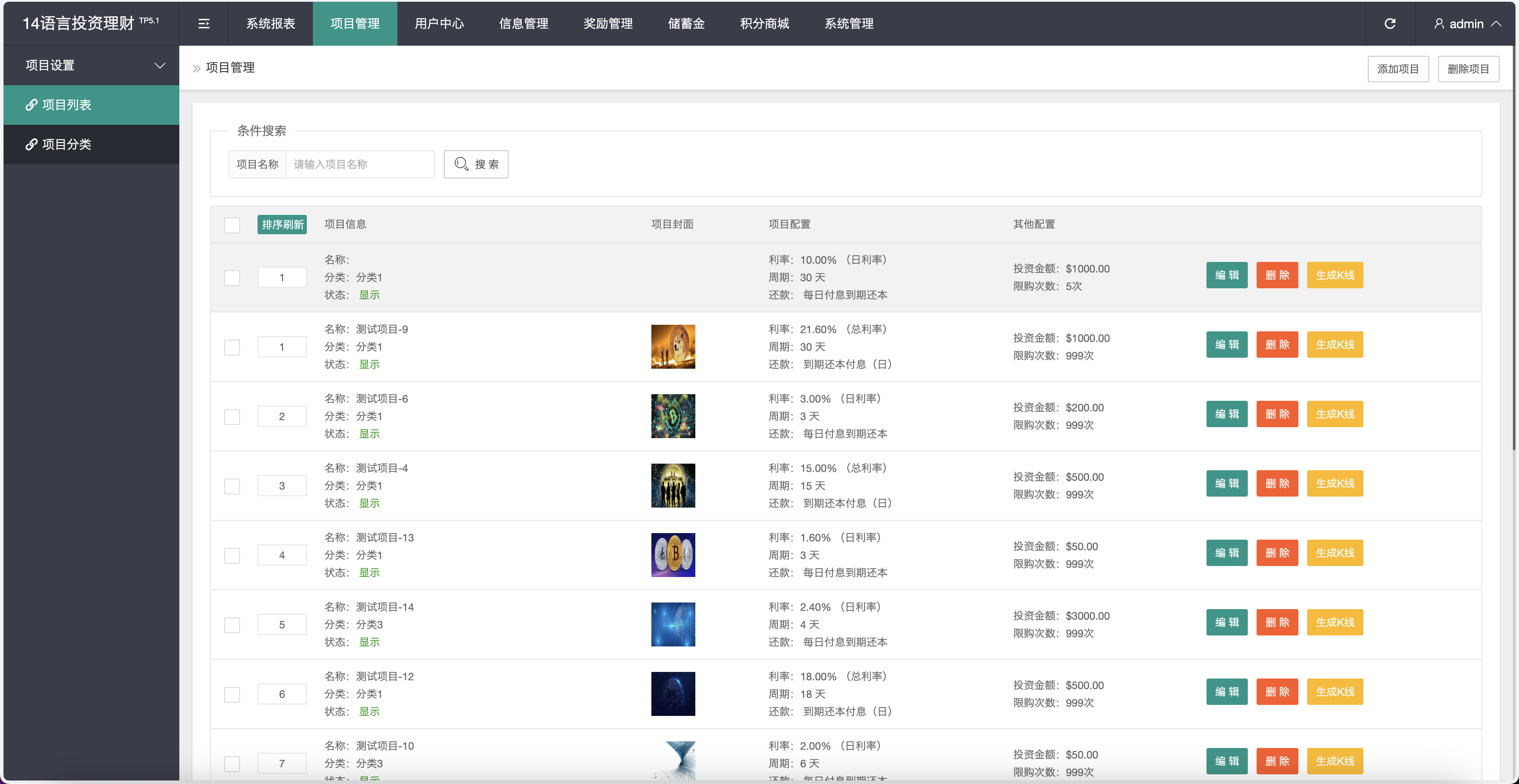Viewport: 1519px width, 784px height.
Task: Click the breadcrumb arrows icon before 项目管理
Action: [196, 68]
